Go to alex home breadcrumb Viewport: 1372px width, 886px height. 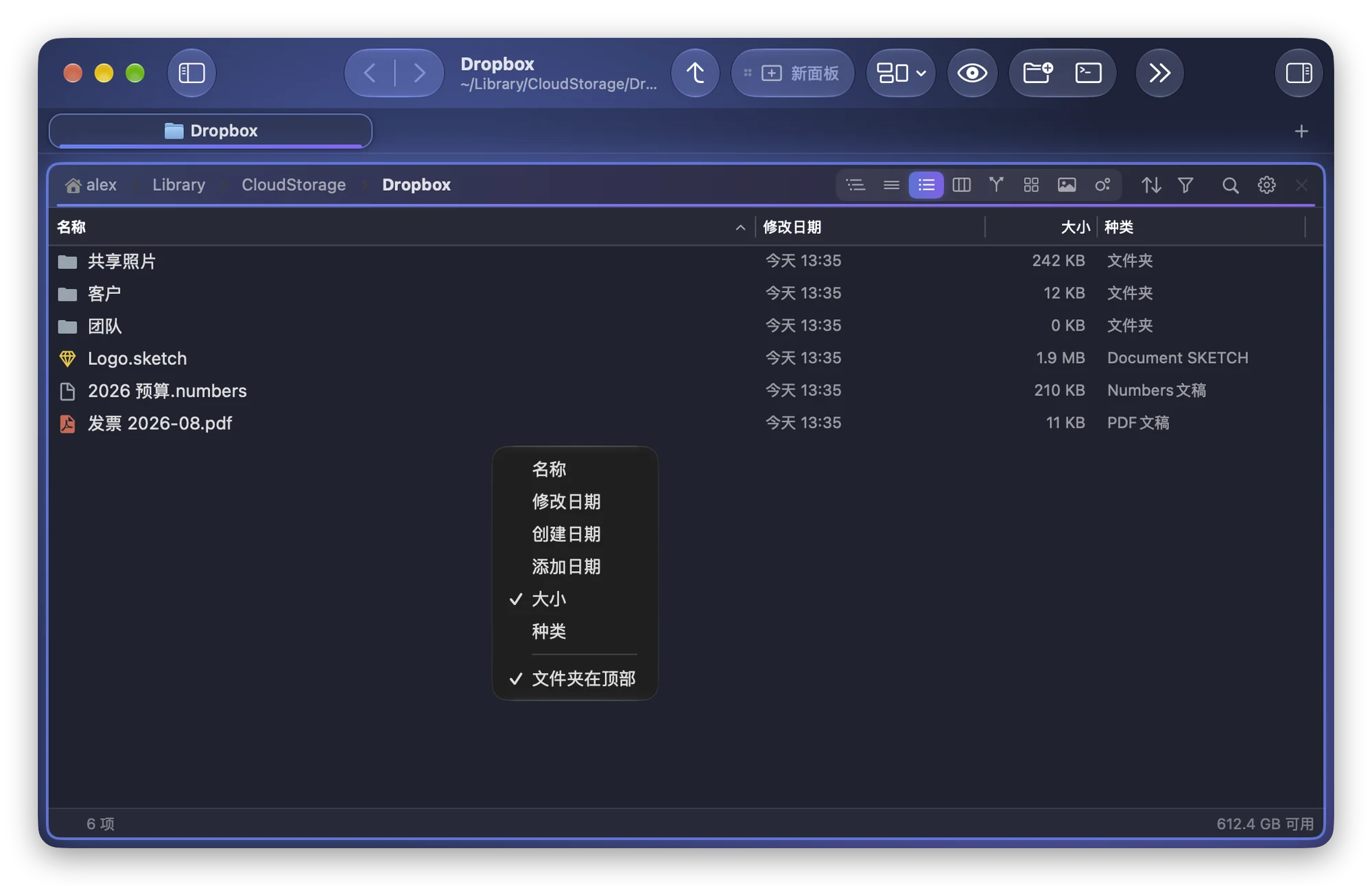pyautogui.click(x=91, y=185)
